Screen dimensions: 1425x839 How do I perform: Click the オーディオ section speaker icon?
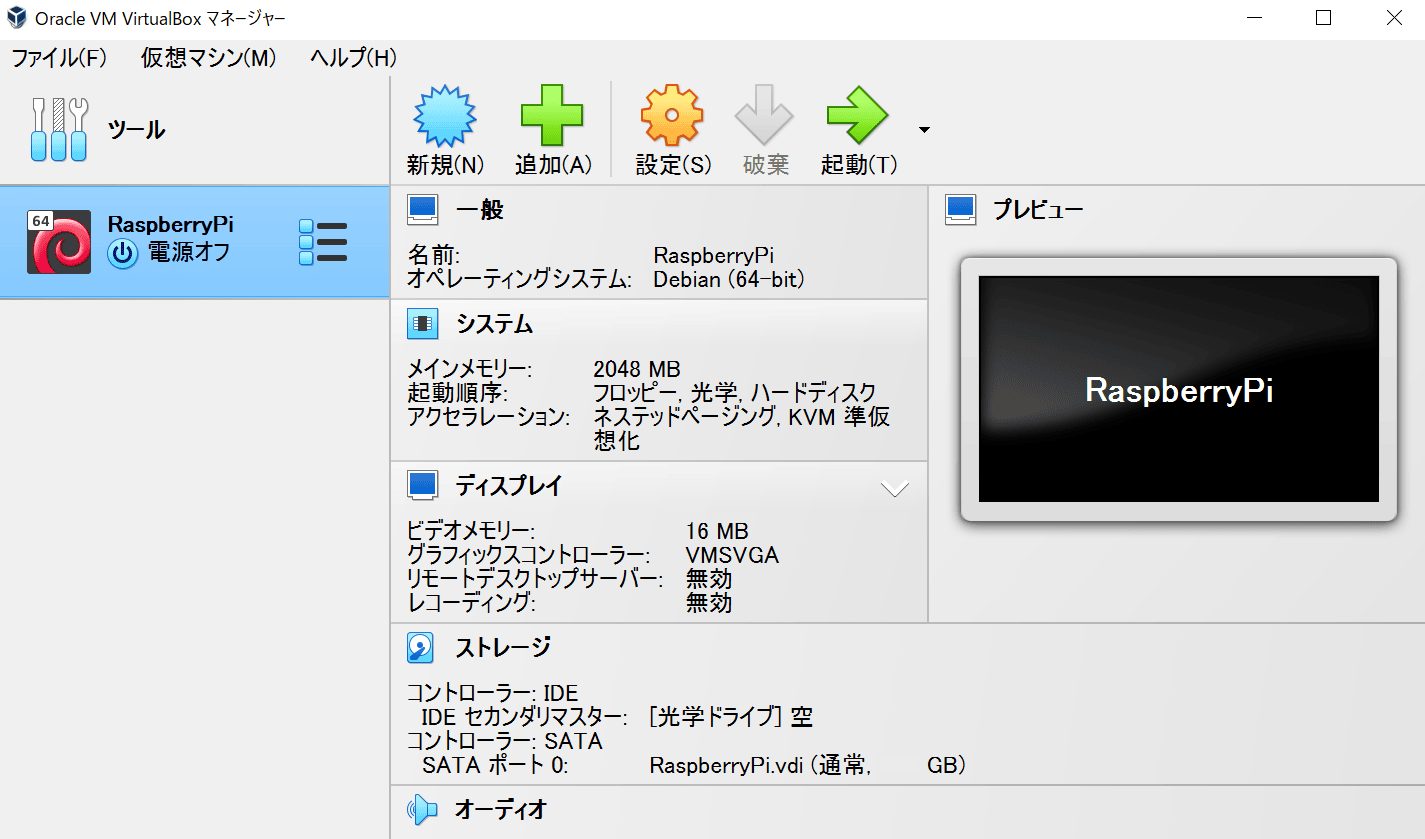click(x=422, y=809)
